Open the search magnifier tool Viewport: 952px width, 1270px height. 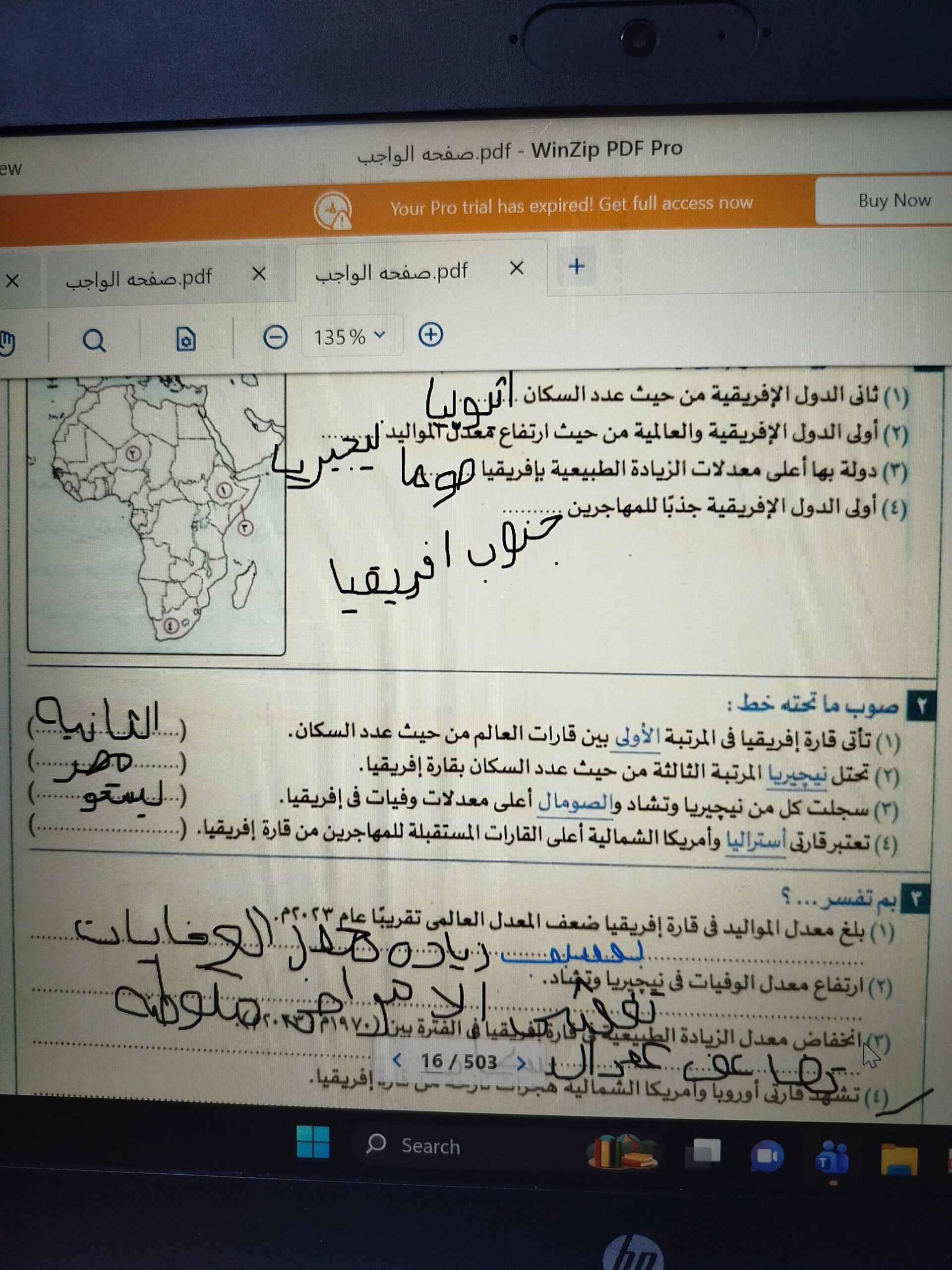point(94,340)
